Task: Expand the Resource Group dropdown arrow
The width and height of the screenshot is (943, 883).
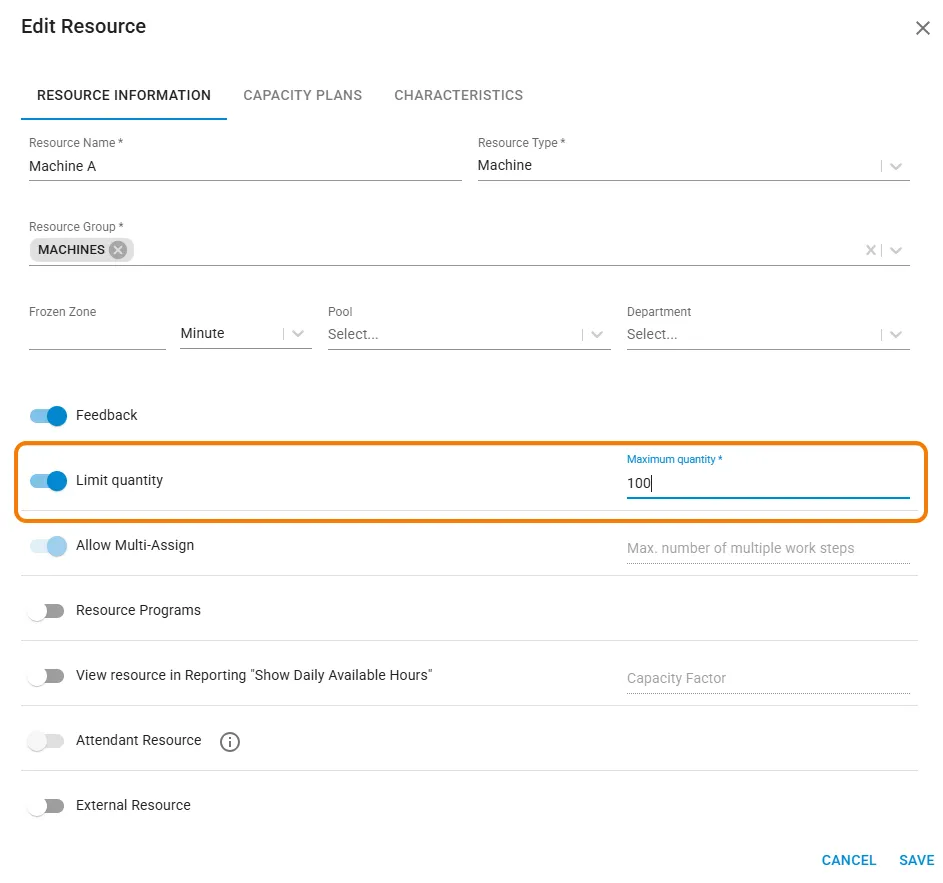Action: click(895, 250)
